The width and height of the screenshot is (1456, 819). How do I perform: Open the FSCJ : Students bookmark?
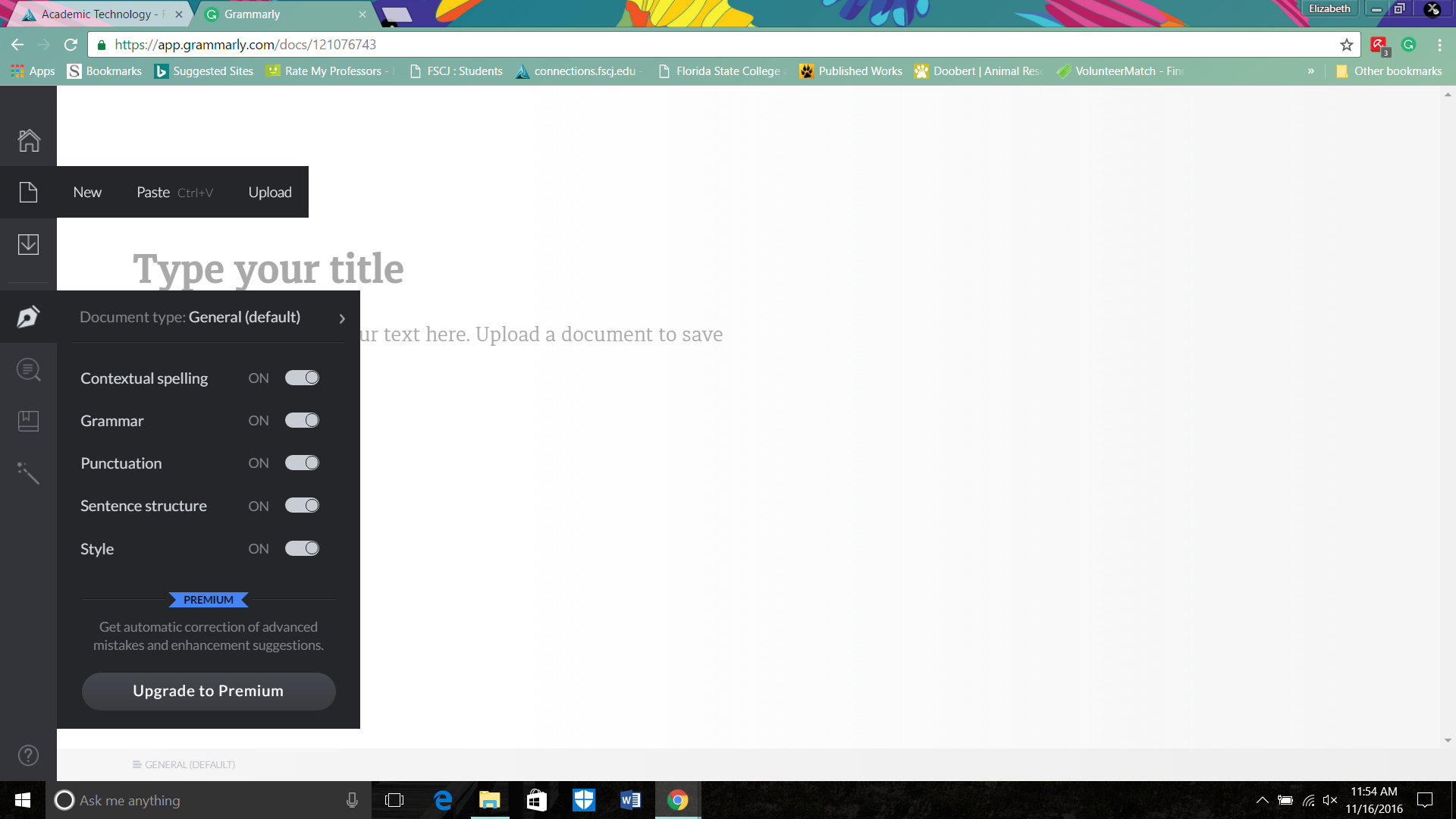456,71
